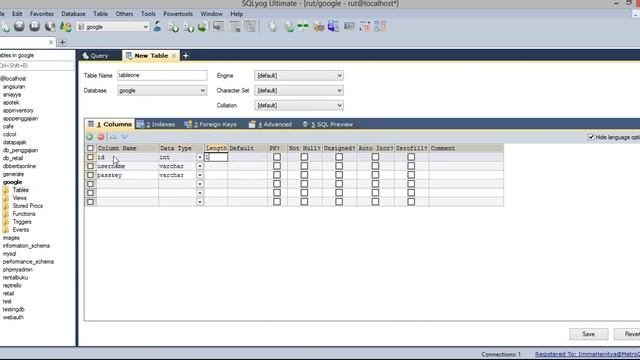Click the green Create New Connection toolbar icon
Viewport: 640px width, 360px height.
point(5,27)
